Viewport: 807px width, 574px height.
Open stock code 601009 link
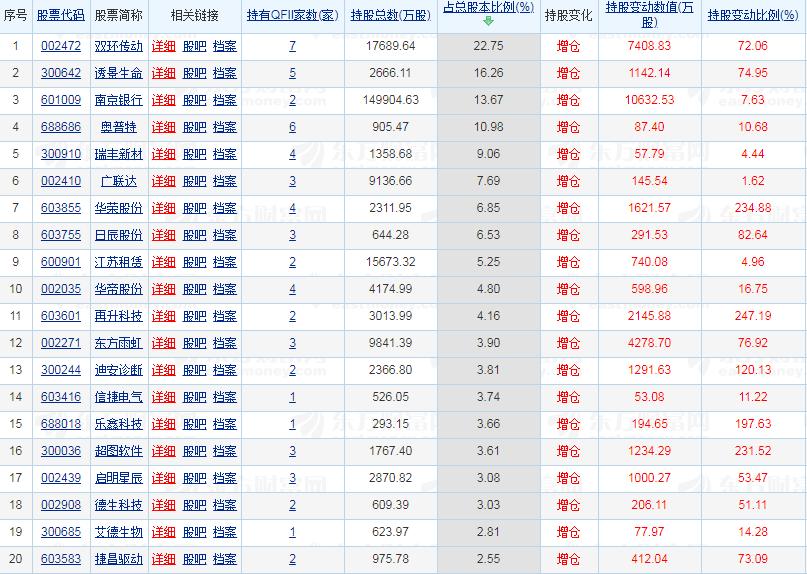[x=61, y=100]
